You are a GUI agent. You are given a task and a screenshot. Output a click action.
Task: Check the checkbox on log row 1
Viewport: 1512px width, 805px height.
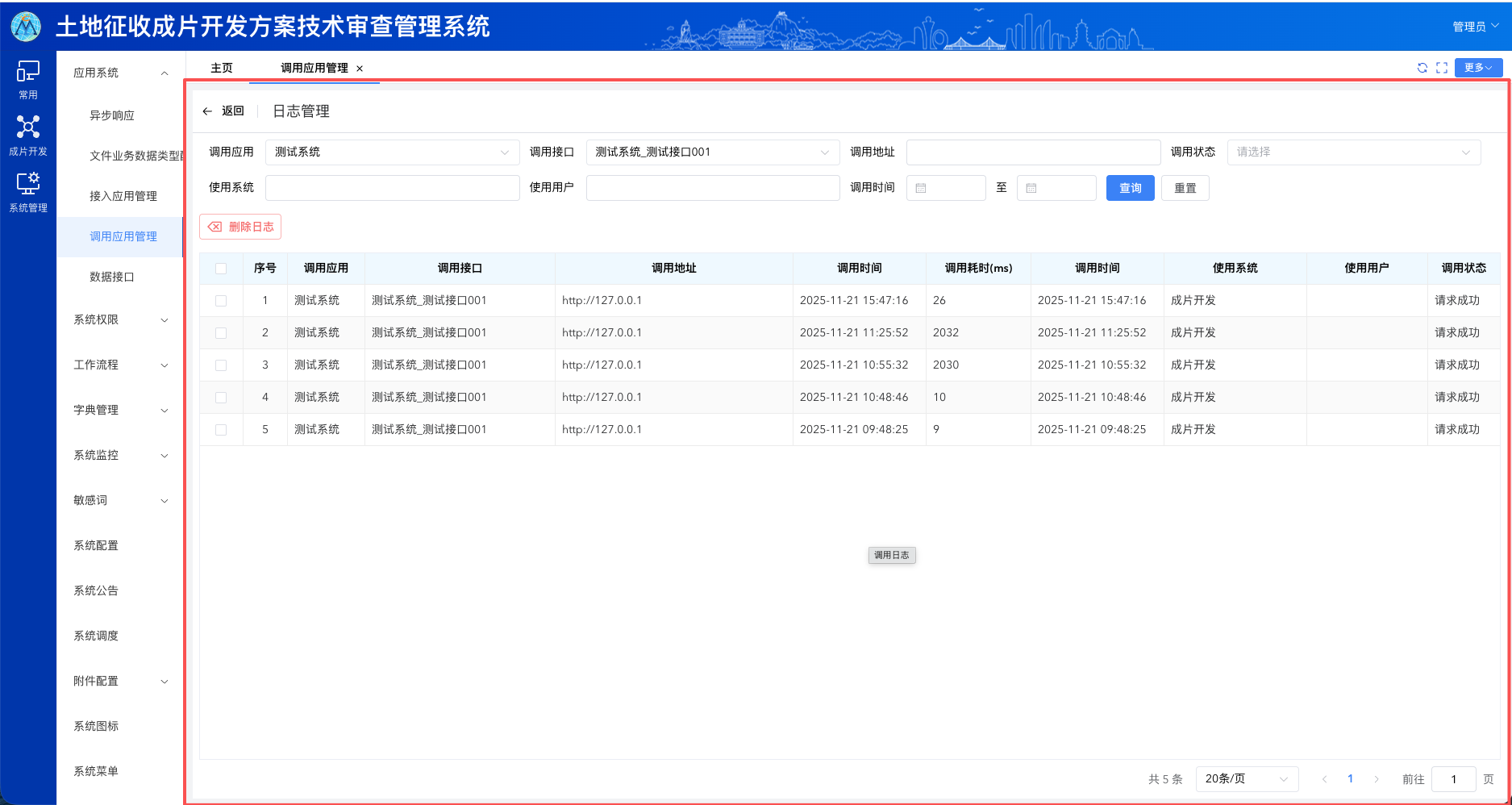pos(221,300)
